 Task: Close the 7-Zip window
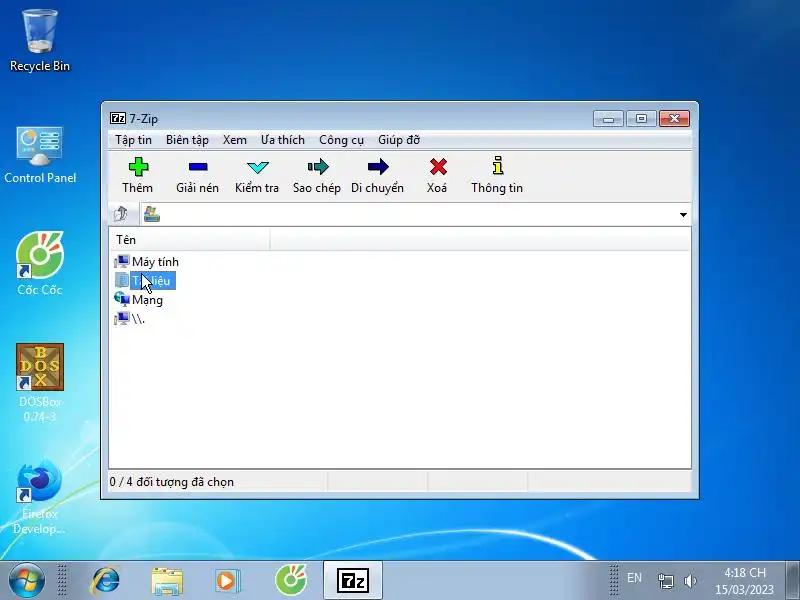pyautogui.click(x=674, y=119)
